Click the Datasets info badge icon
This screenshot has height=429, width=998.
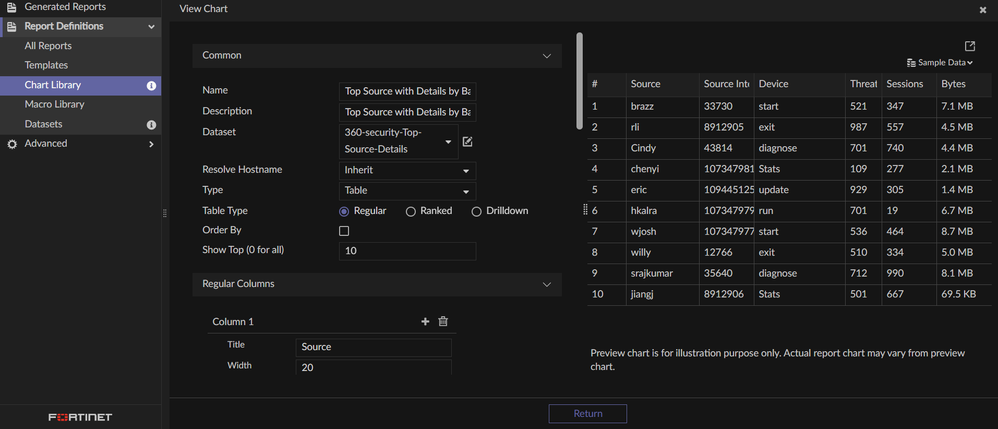pyautogui.click(x=152, y=125)
